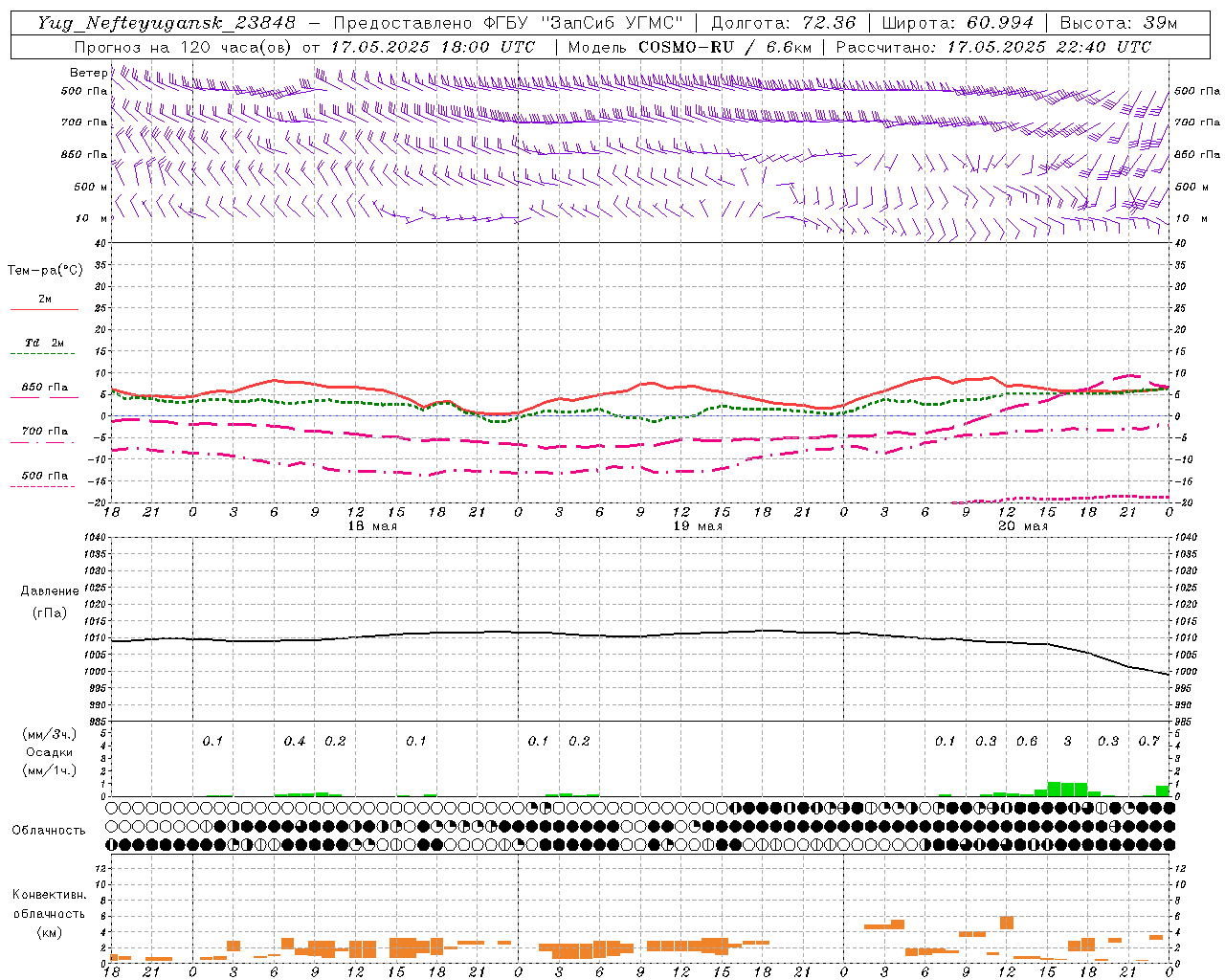Image resolution: width=1225 pixels, height=980 pixels.
Task: Click the 'Осадки' precipitation label
Action: pyautogui.click(x=49, y=752)
